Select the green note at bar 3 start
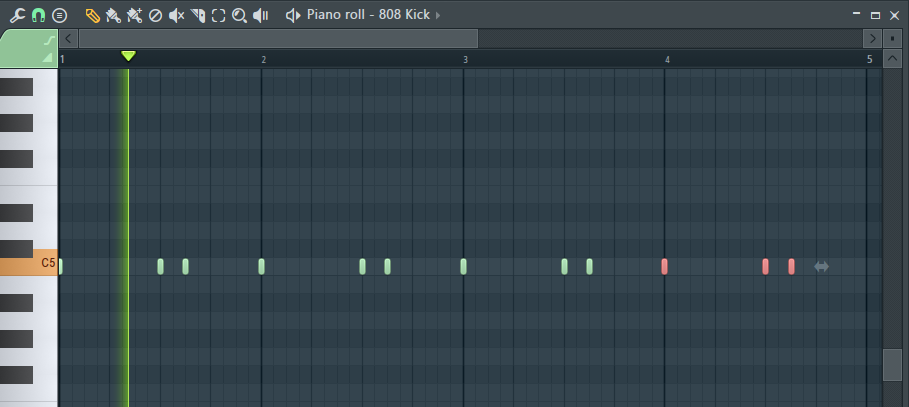Screen dimensions: 909x407 (x=463, y=267)
